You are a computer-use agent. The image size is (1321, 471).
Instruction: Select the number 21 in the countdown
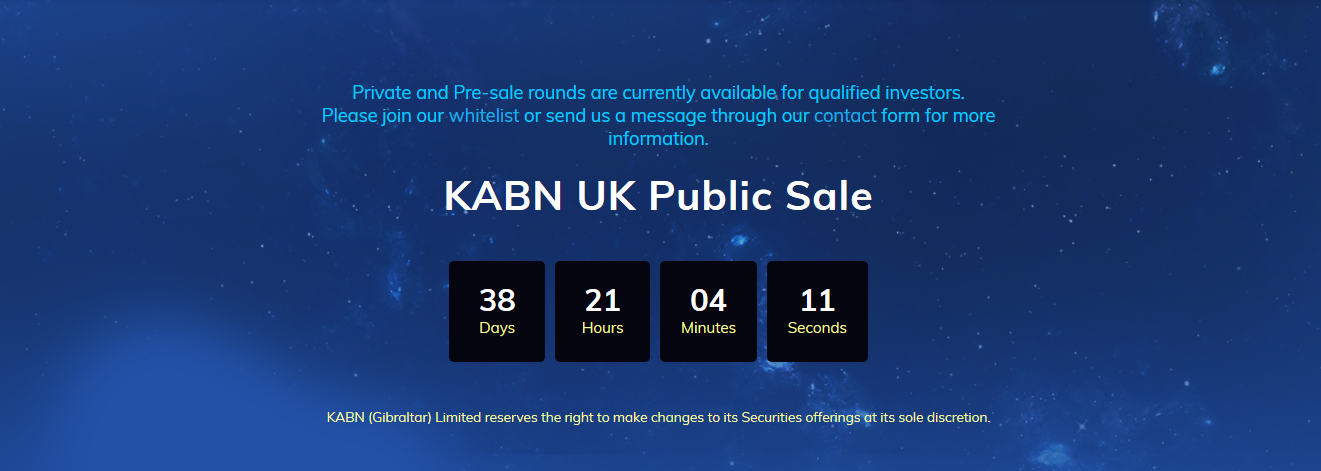pyautogui.click(x=603, y=300)
